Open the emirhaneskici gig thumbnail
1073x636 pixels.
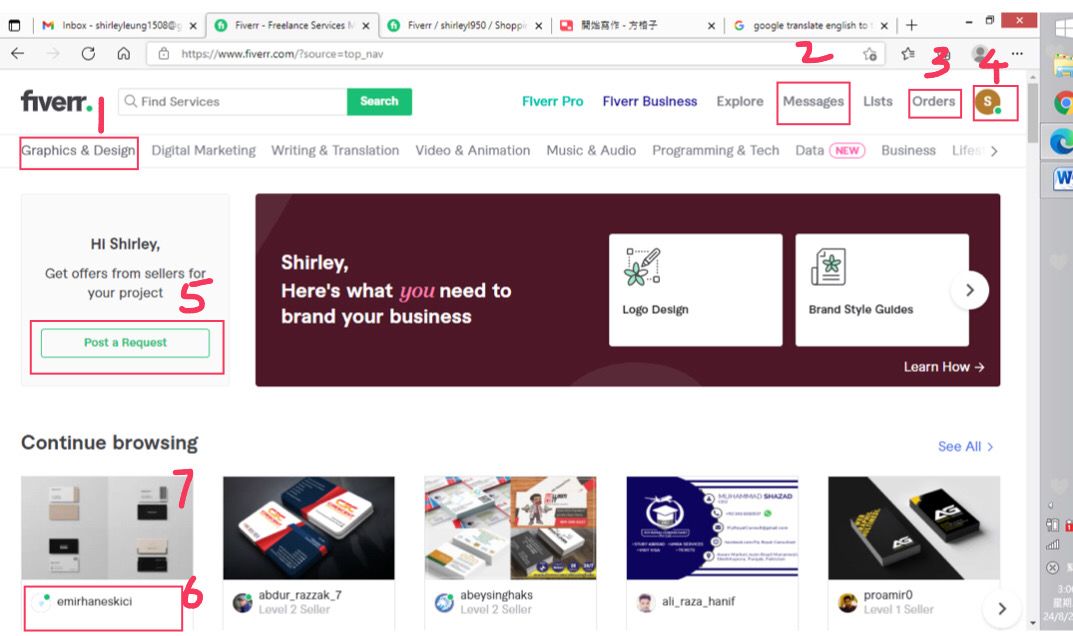(107, 528)
